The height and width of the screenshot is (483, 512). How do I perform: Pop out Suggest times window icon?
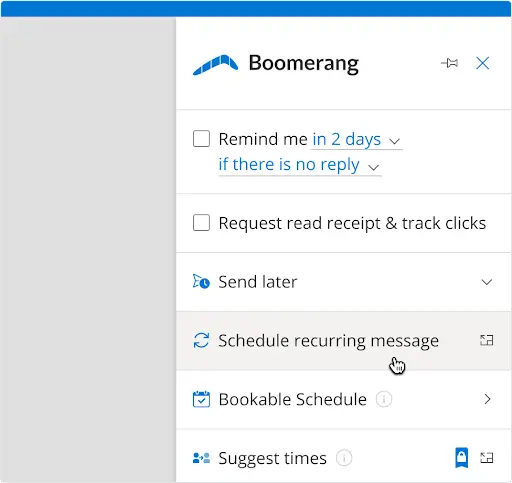(487, 458)
